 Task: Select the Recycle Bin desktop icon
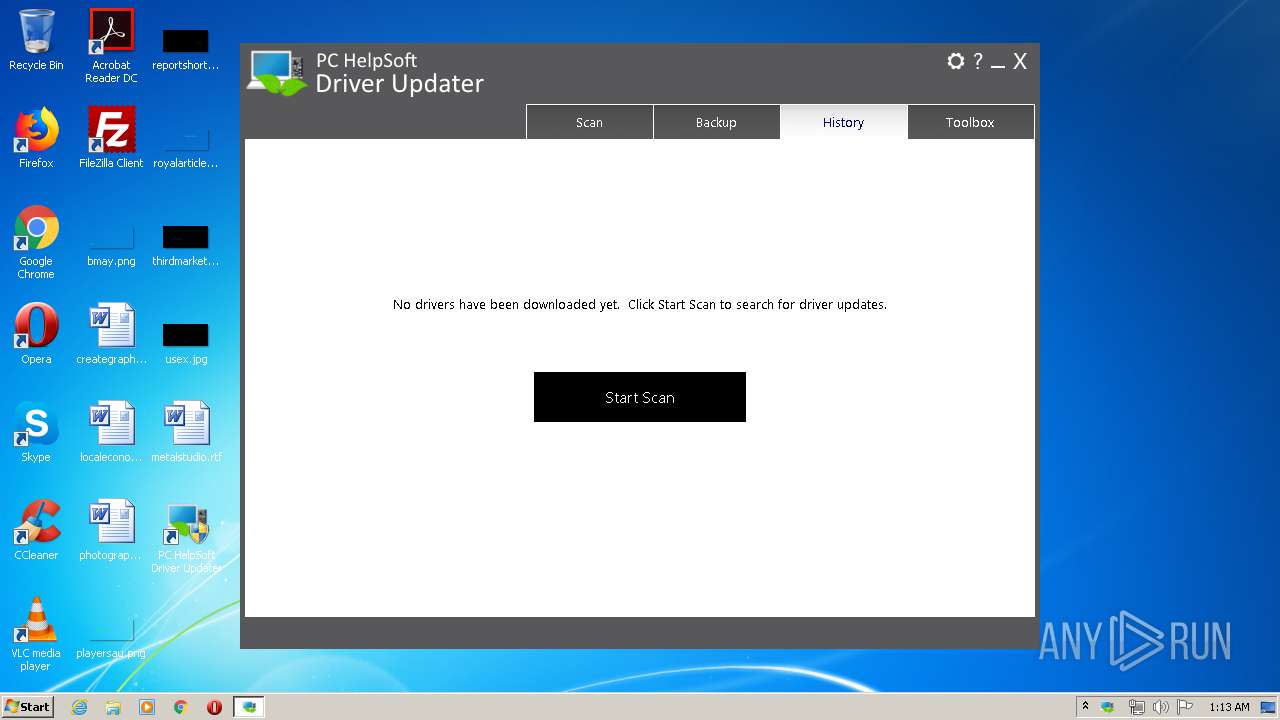point(36,41)
